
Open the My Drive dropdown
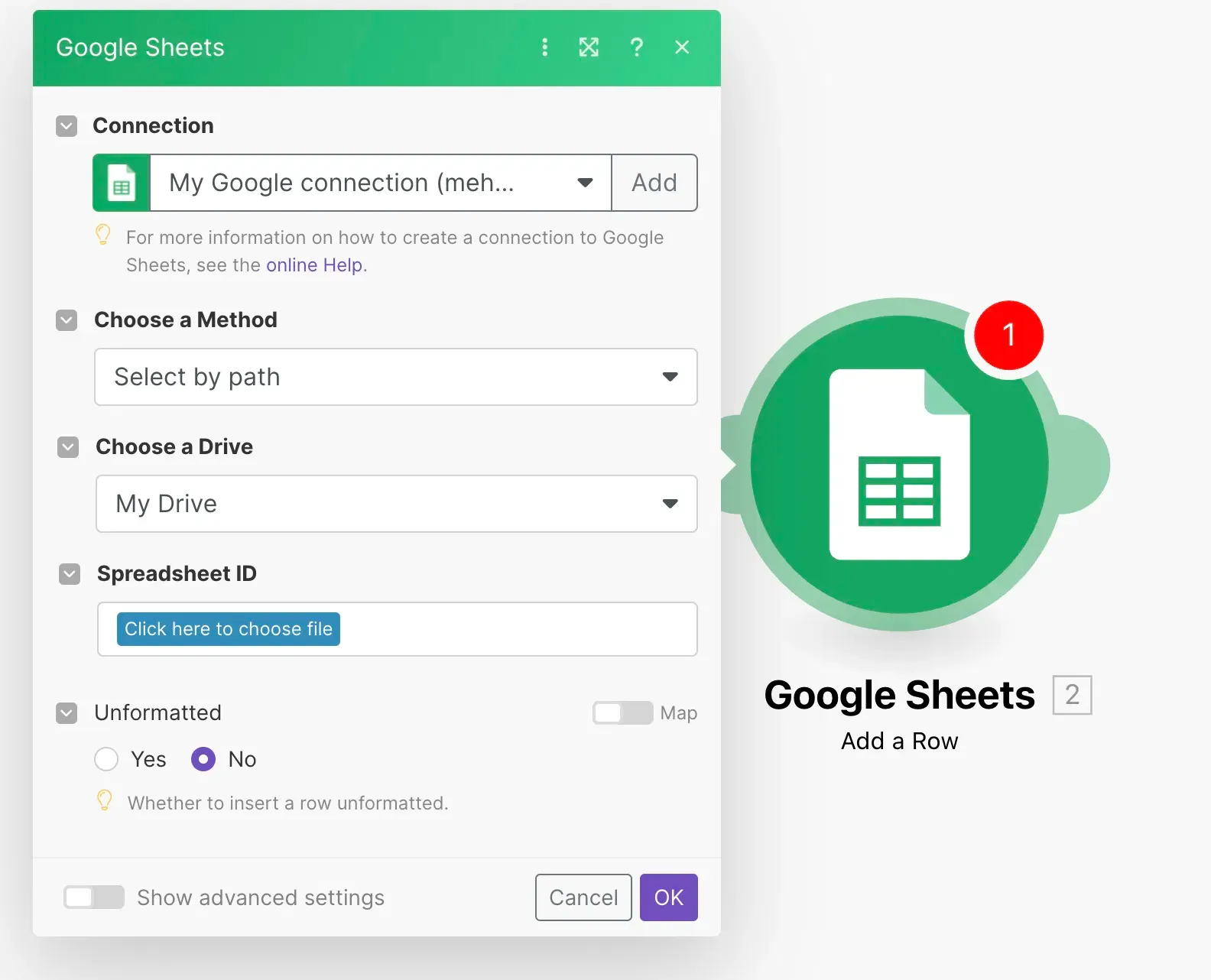click(x=396, y=504)
